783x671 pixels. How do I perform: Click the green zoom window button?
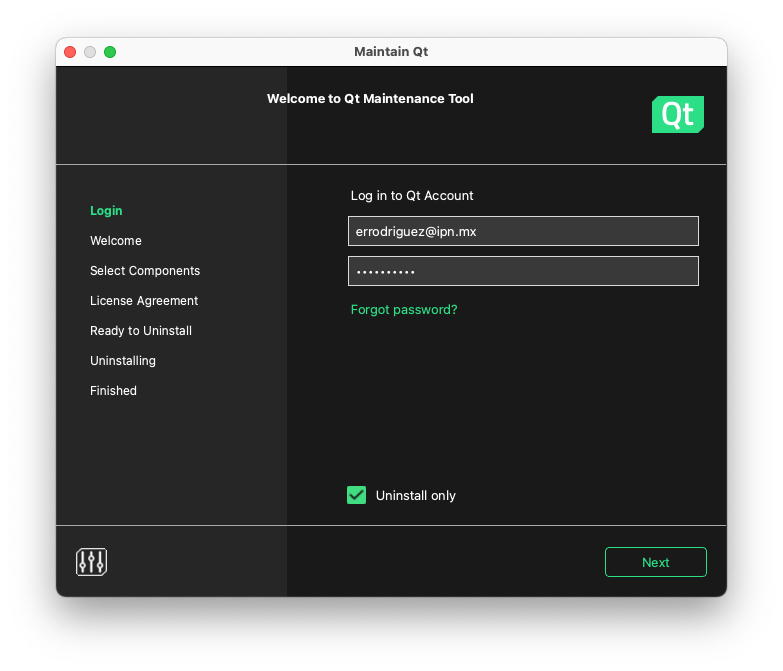point(110,52)
